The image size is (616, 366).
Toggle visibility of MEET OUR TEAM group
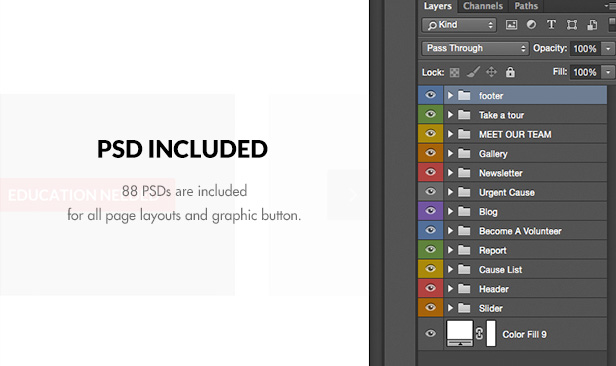point(431,134)
